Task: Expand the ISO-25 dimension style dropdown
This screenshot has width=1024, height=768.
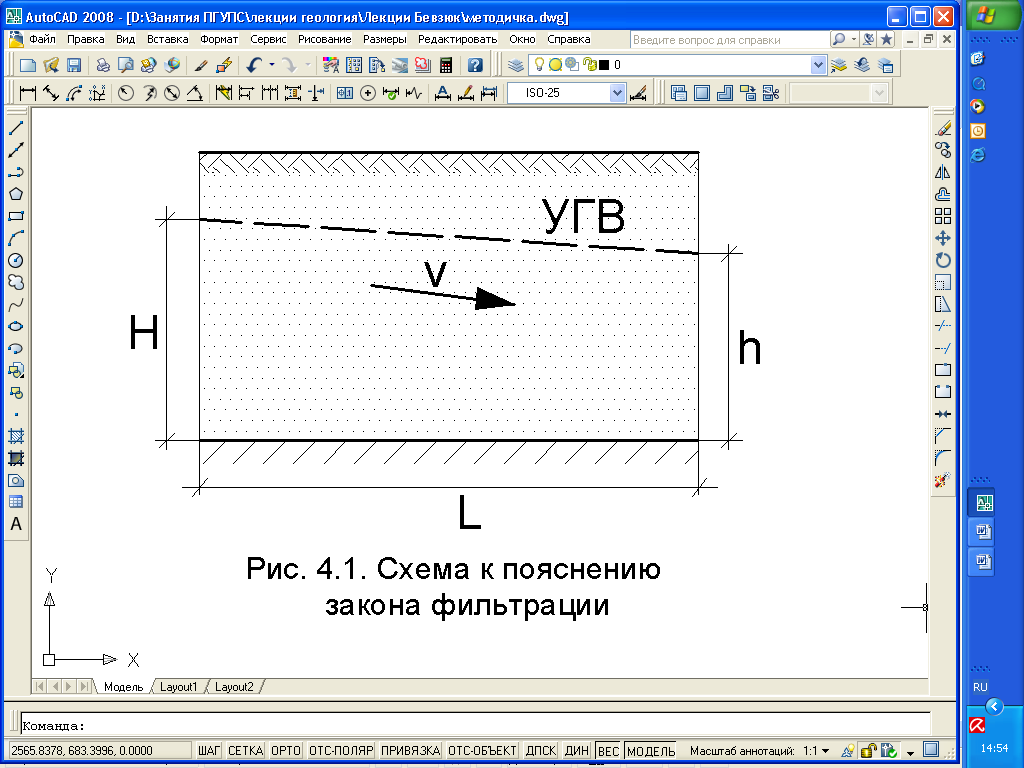Action: [x=617, y=93]
